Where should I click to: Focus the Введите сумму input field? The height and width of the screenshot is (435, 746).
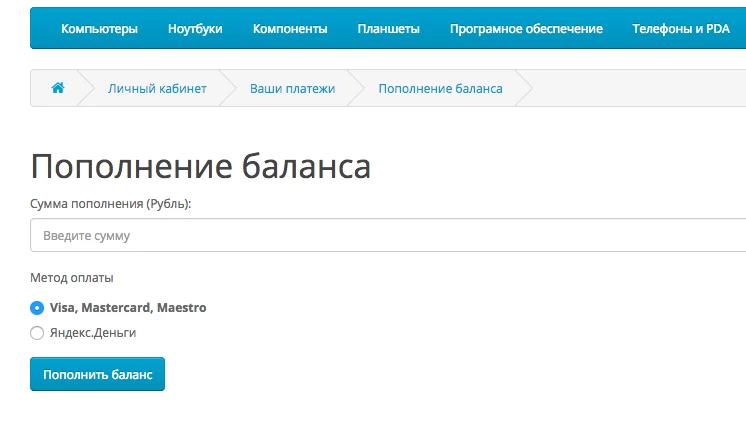(x=388, y=235)
